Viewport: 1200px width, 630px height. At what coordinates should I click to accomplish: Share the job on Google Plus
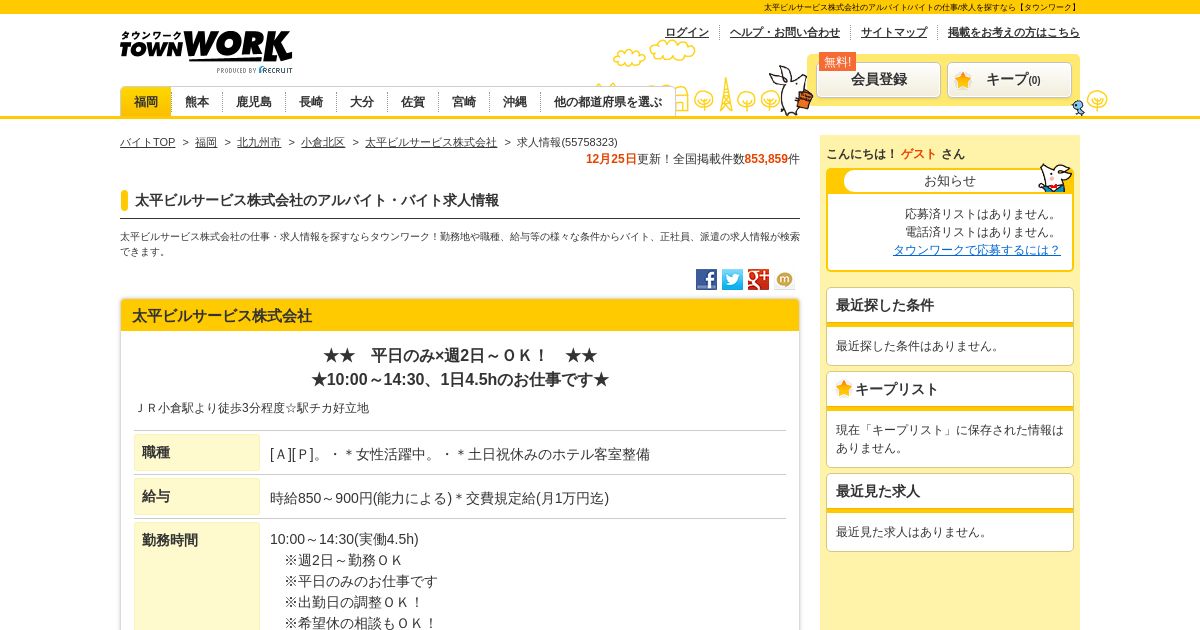(759, 280)
